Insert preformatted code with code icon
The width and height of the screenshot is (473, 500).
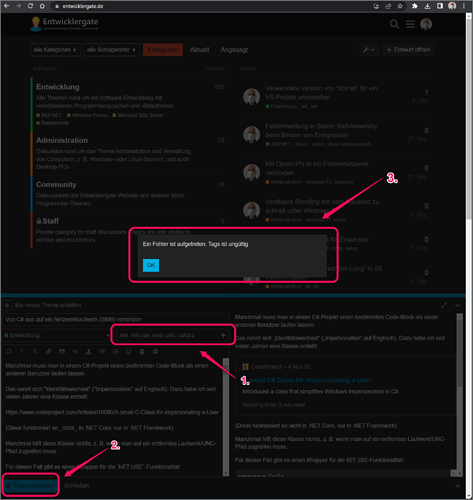coord(75,351)
